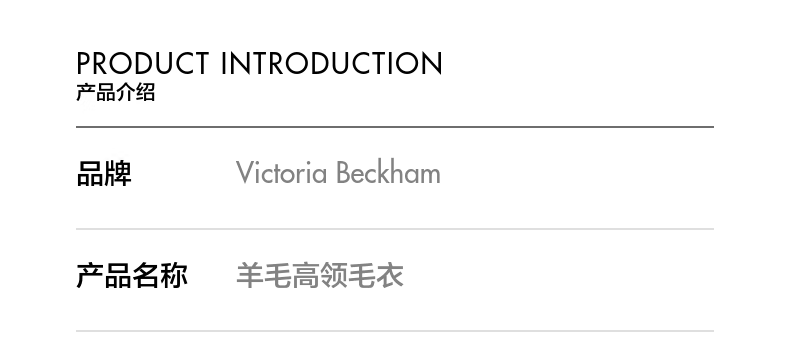The width and height of the screenshot is (790, 362).
Task: Click the letter V starting Victoria
Action: click(244, 173)
